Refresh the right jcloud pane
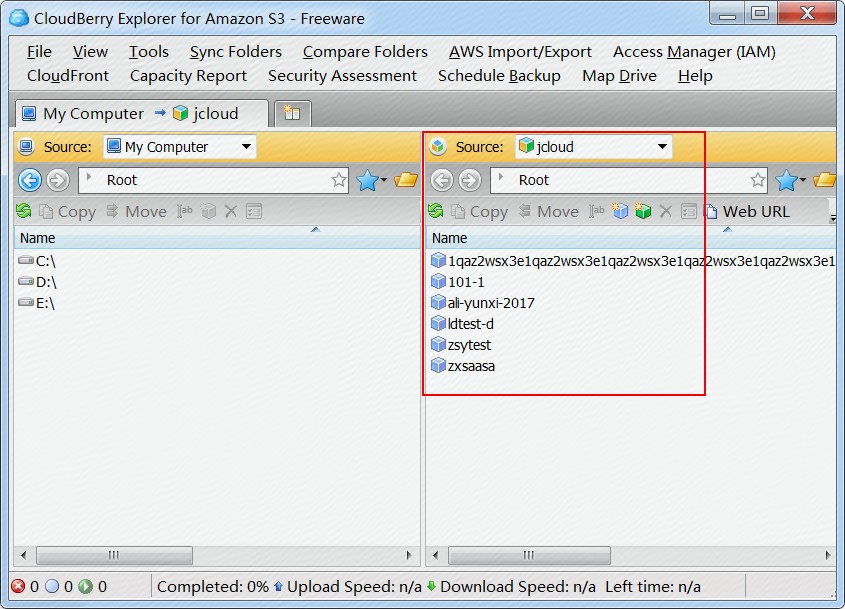Viewport: 845px width, 609px height. coord(435,211)
